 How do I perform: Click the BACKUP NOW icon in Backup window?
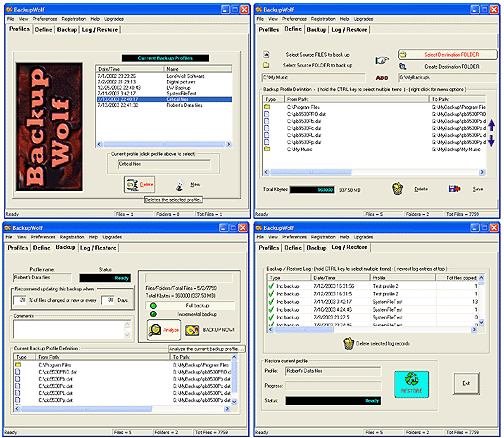[192, 330]
